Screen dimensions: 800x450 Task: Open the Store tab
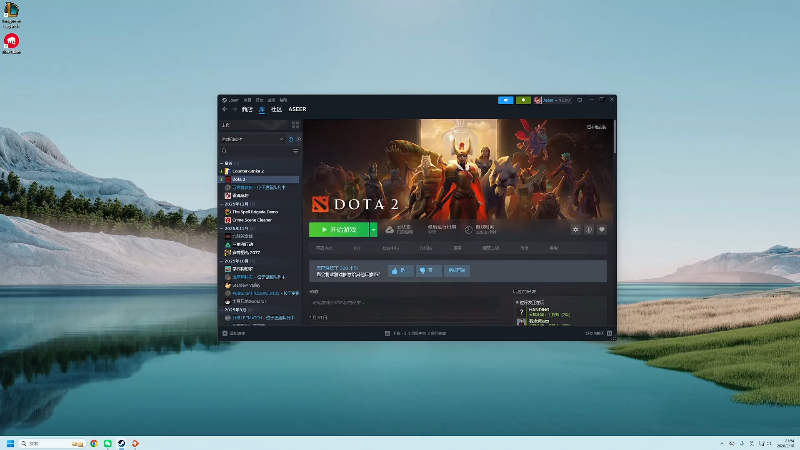pos(247,109)
